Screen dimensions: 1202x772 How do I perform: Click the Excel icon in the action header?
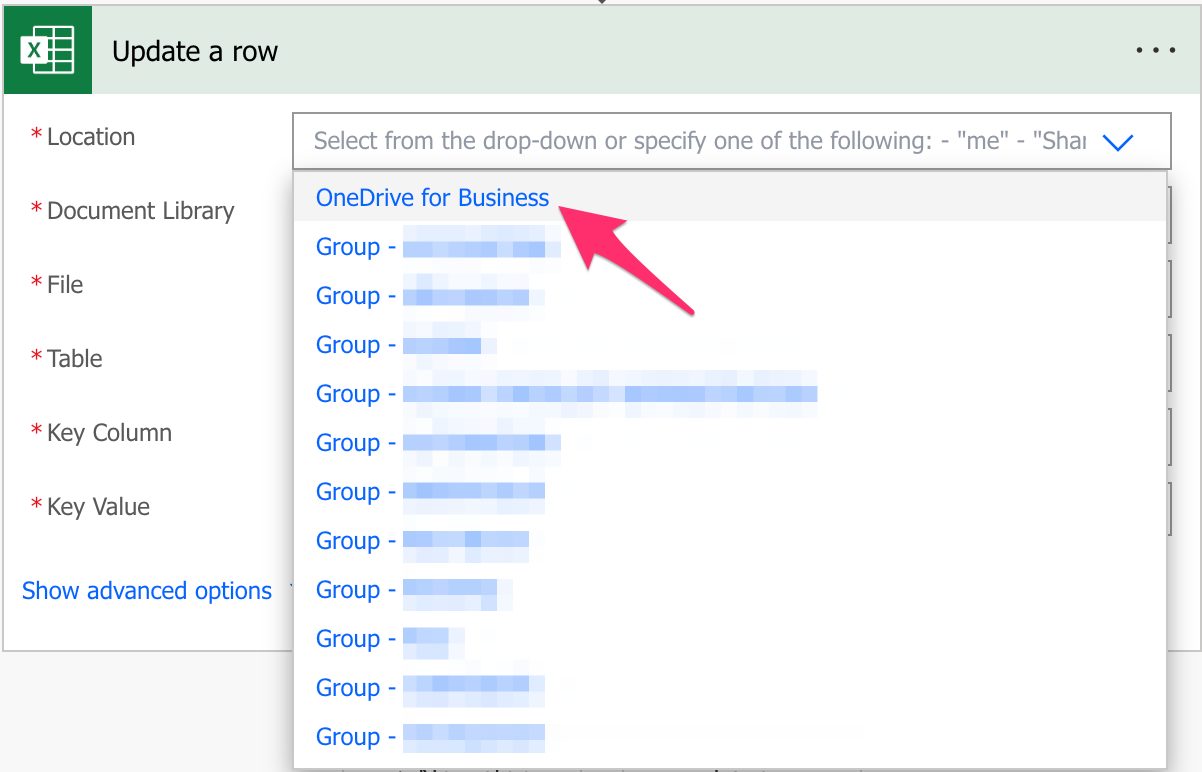pos(47,51)
